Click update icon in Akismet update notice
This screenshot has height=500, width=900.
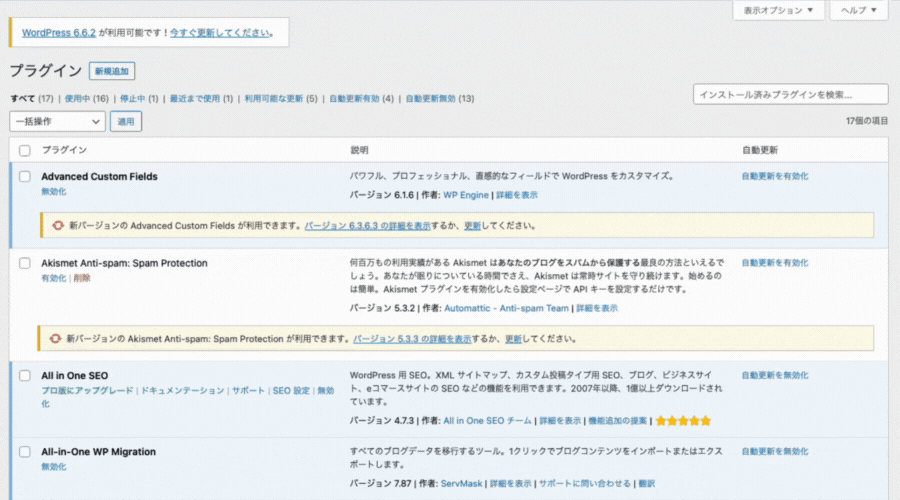[x=55, y=339]
